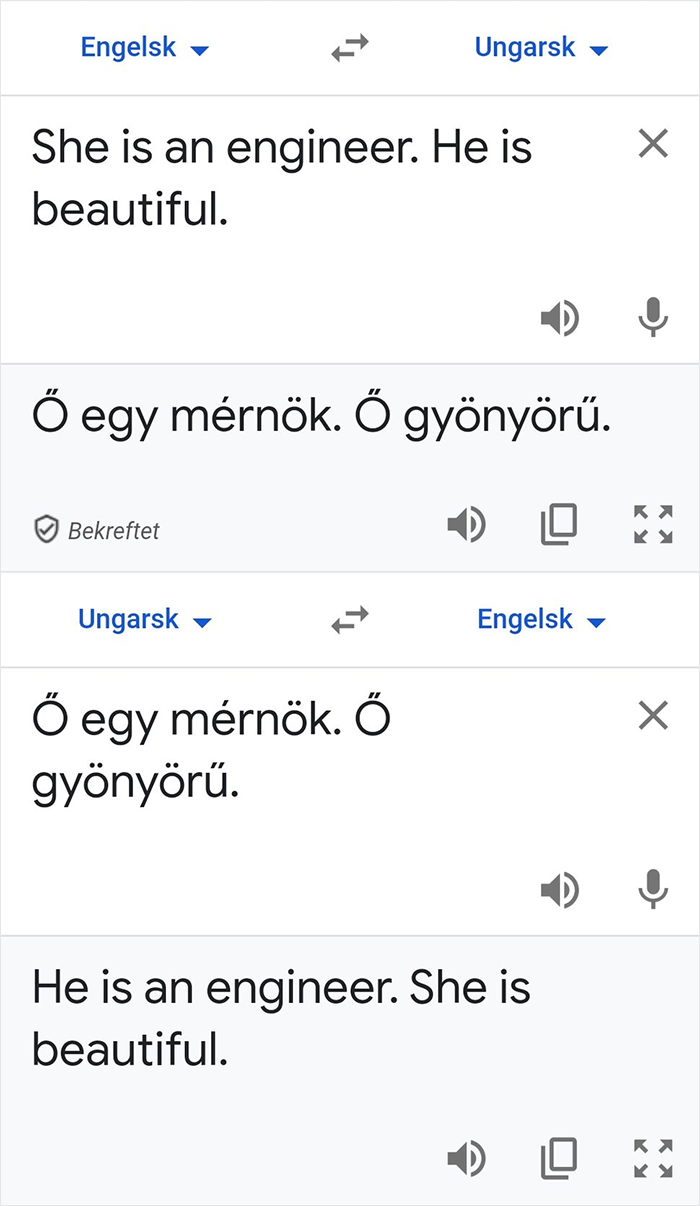The image size is (700, 1206).
Task: Swap Engelsk and Ungarsk languages
Action: click(349, 47)
